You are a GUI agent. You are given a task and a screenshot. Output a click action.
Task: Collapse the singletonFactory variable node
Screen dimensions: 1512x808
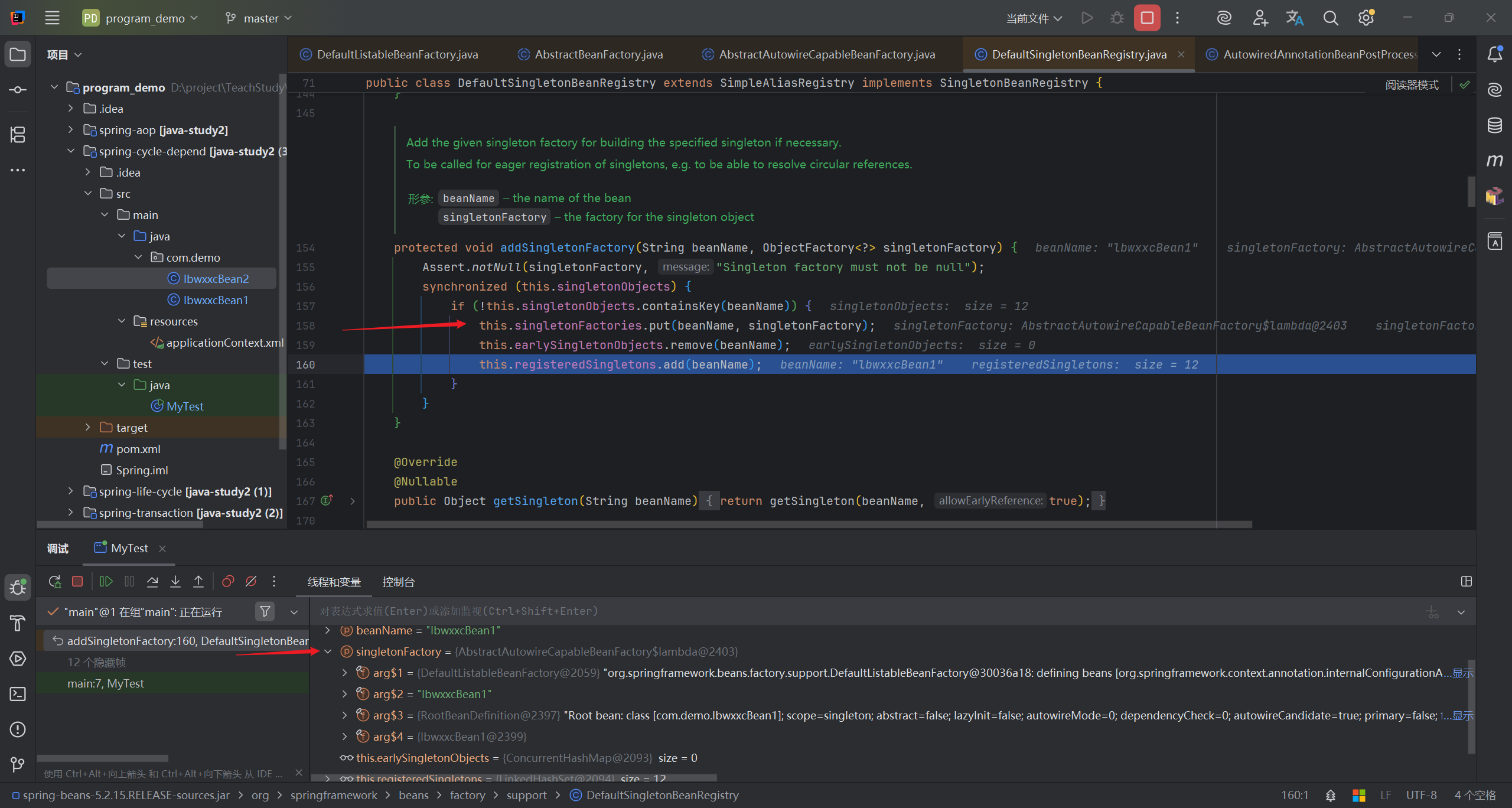point(328,651)
